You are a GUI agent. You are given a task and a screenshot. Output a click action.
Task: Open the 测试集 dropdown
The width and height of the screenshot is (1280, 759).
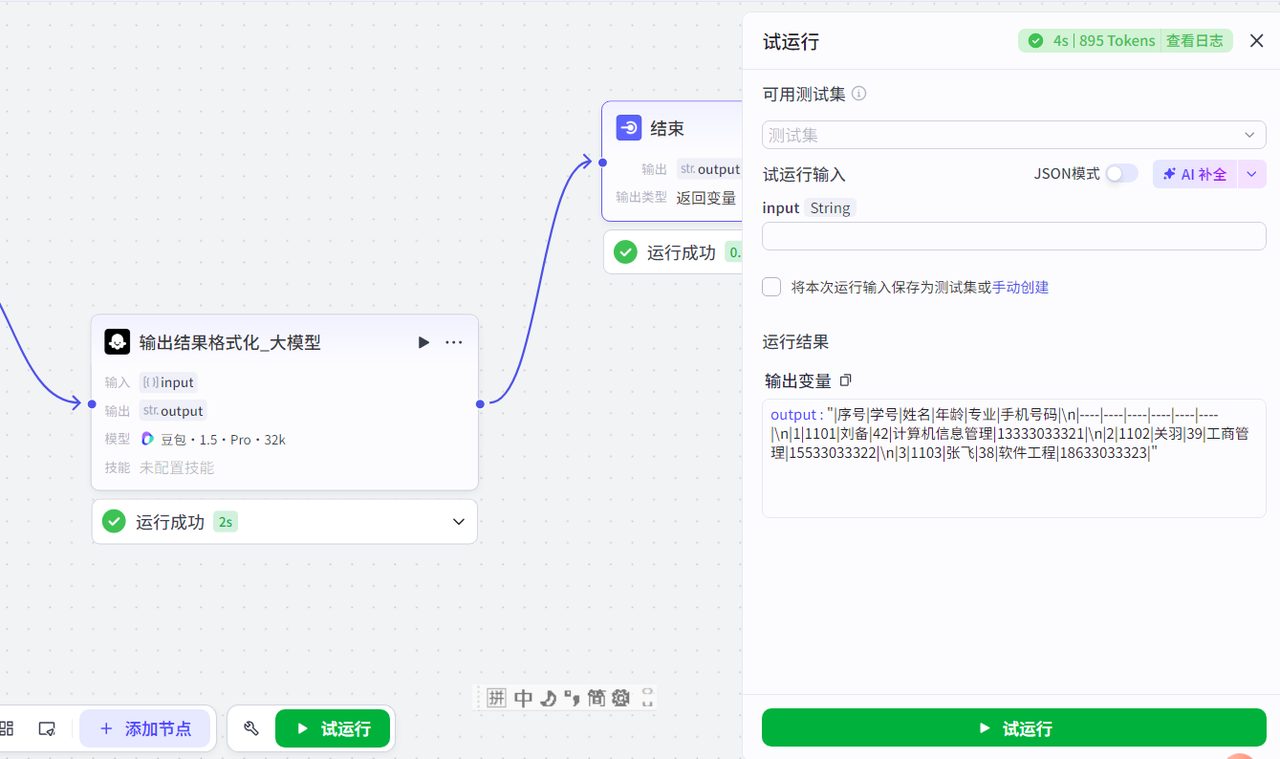click(x=1013, y=135)
